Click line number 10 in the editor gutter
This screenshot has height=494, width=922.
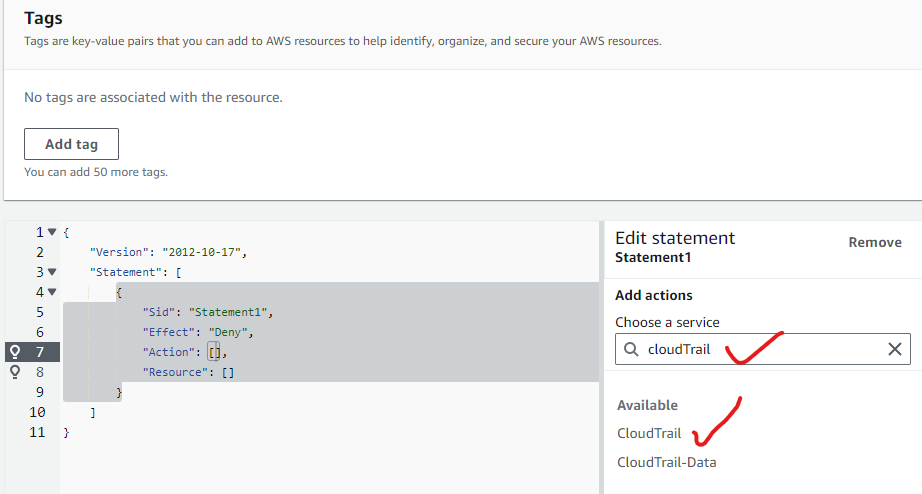36,412
